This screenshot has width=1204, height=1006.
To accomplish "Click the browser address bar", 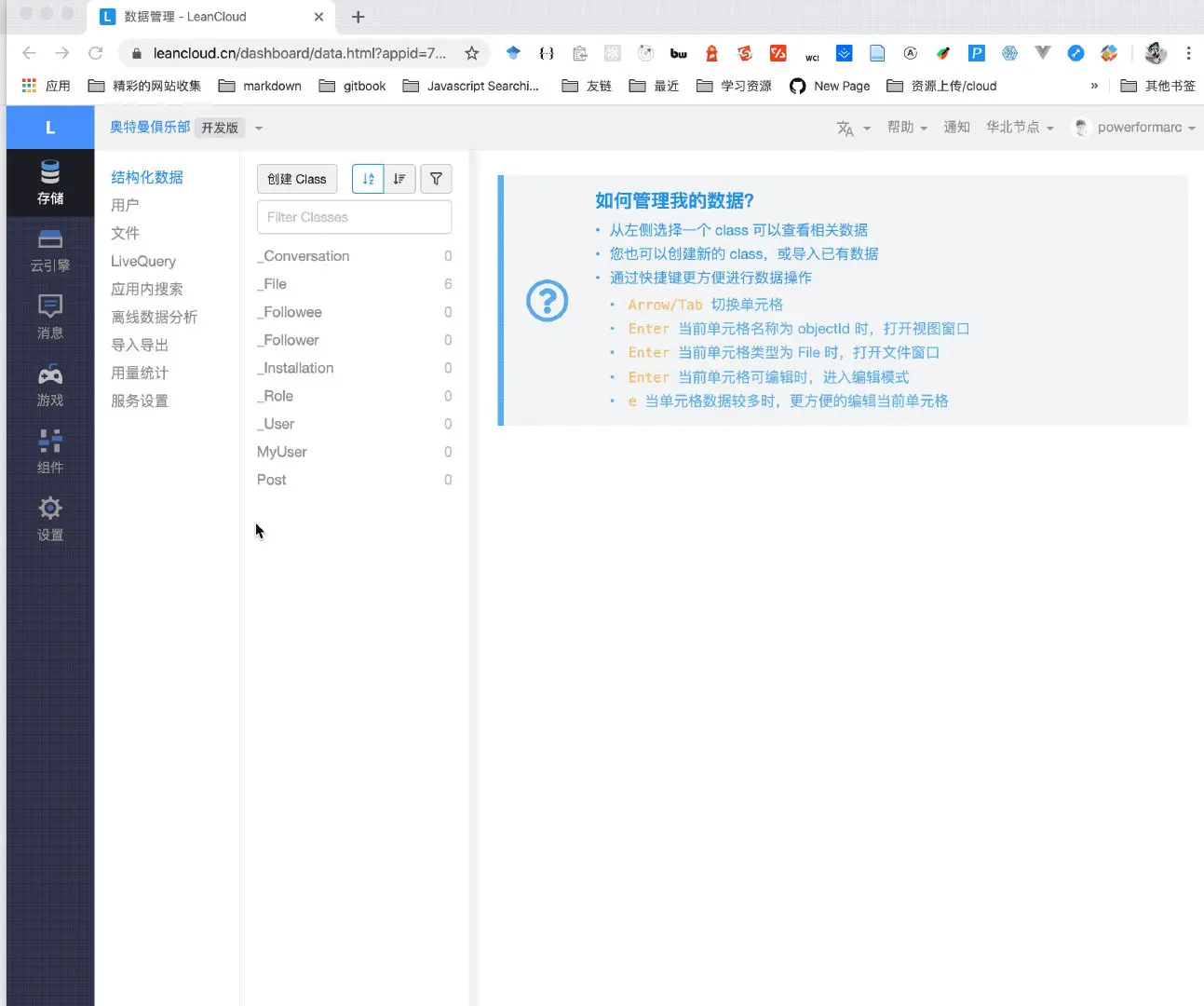I will click(298, 53).
